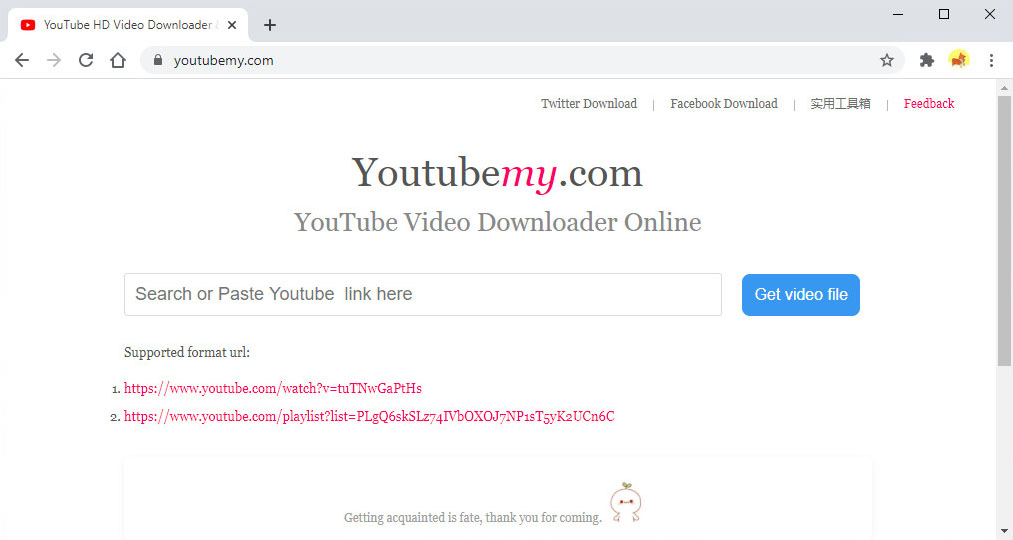View site security via the padlock icon
Image resolution: width=1013 pixels, height=540 pixels.
click(x=158, y=60)
